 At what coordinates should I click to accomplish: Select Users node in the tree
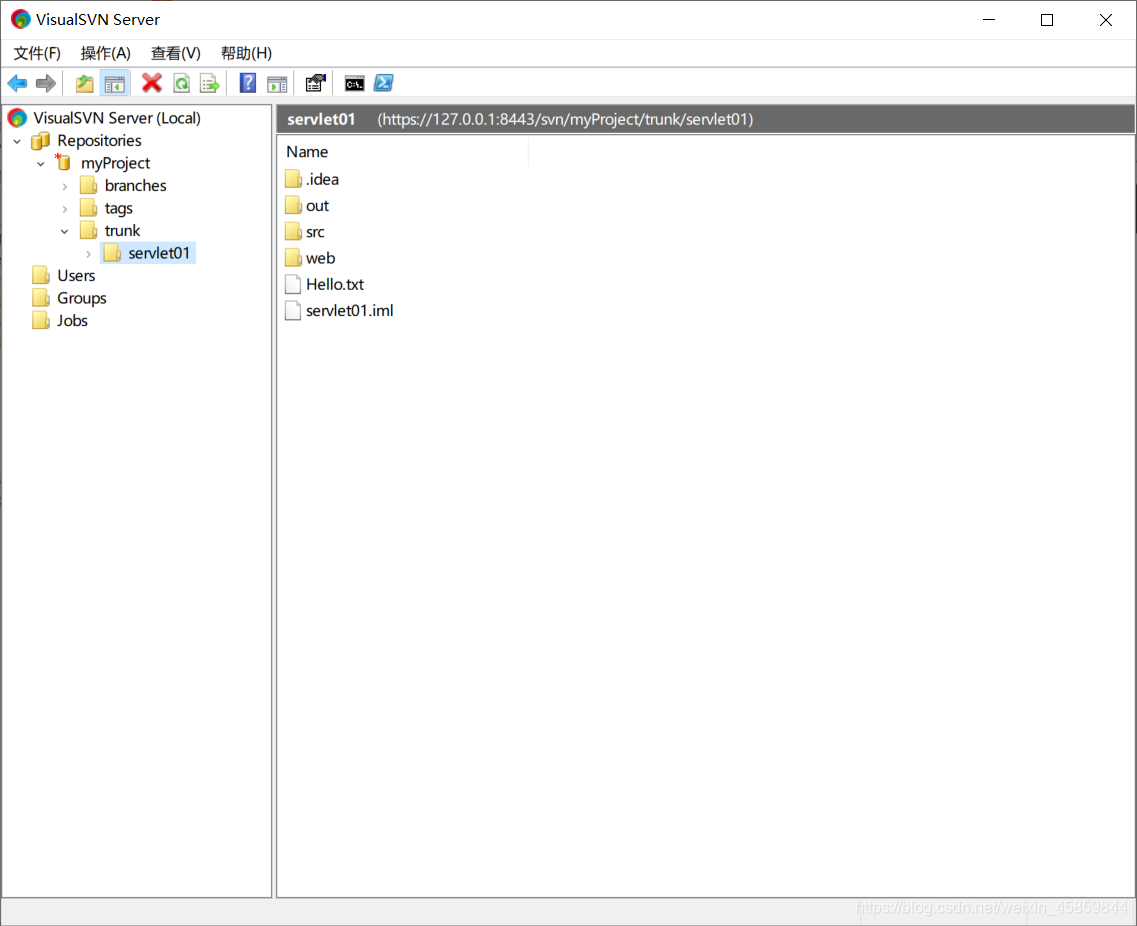pyautogui.click(x=76, y=276)
